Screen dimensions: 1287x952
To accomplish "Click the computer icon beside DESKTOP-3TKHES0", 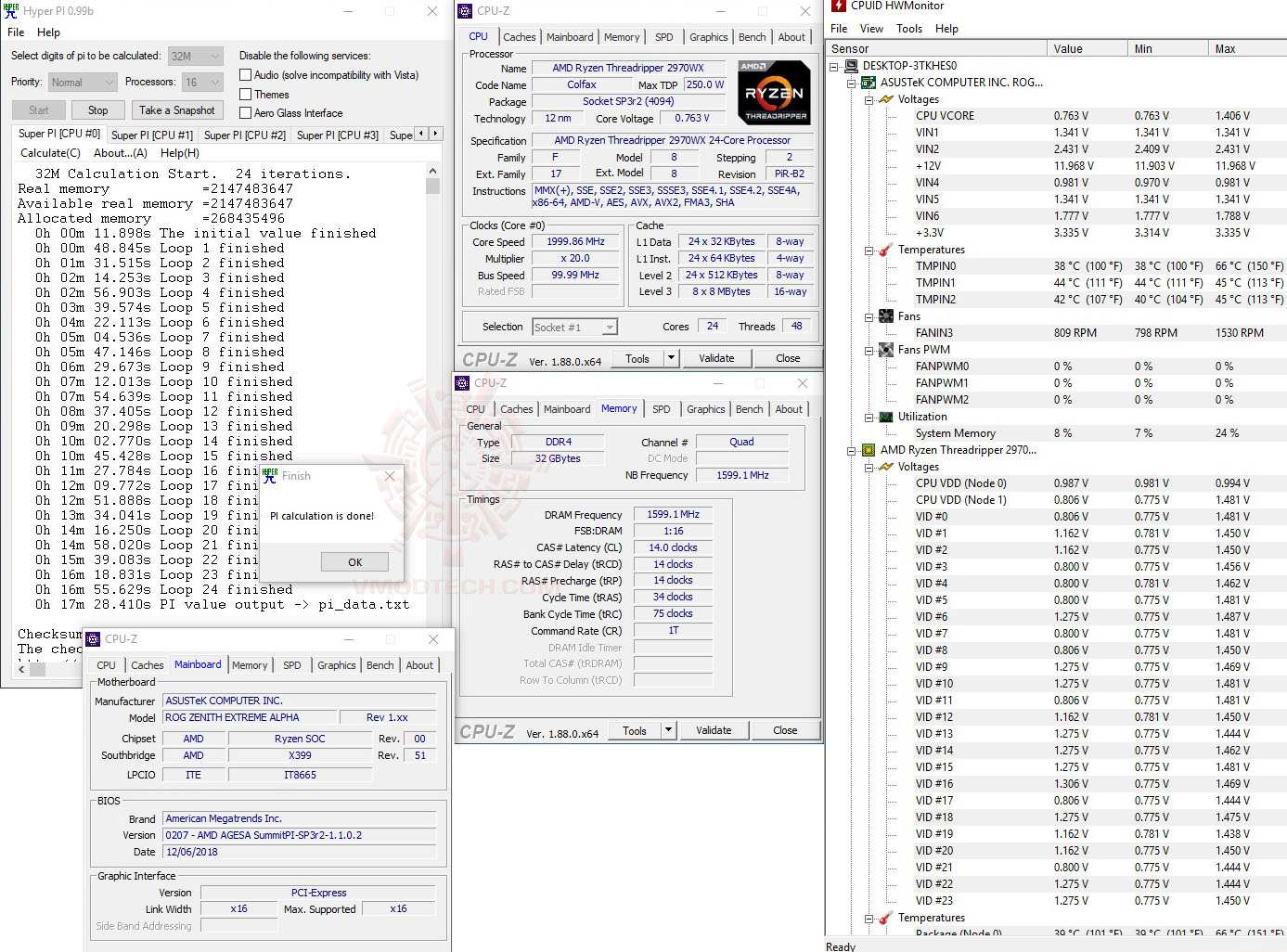I will (852, 66).
